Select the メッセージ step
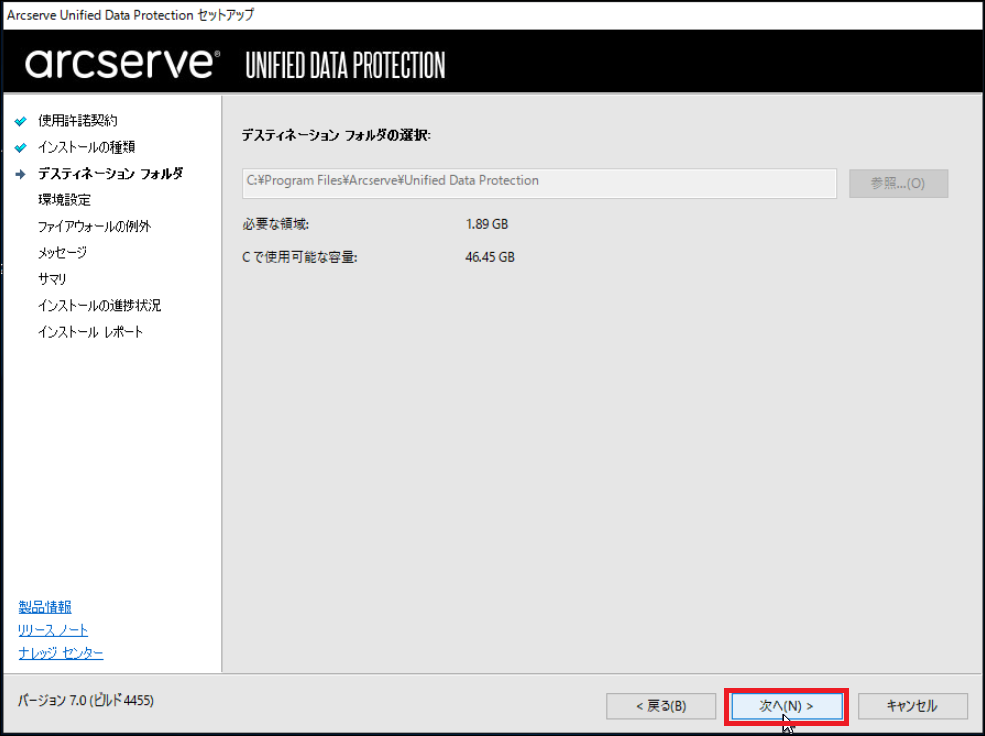Image resolution: width=985 pixels, height=736 pixels. coord(62,252)
